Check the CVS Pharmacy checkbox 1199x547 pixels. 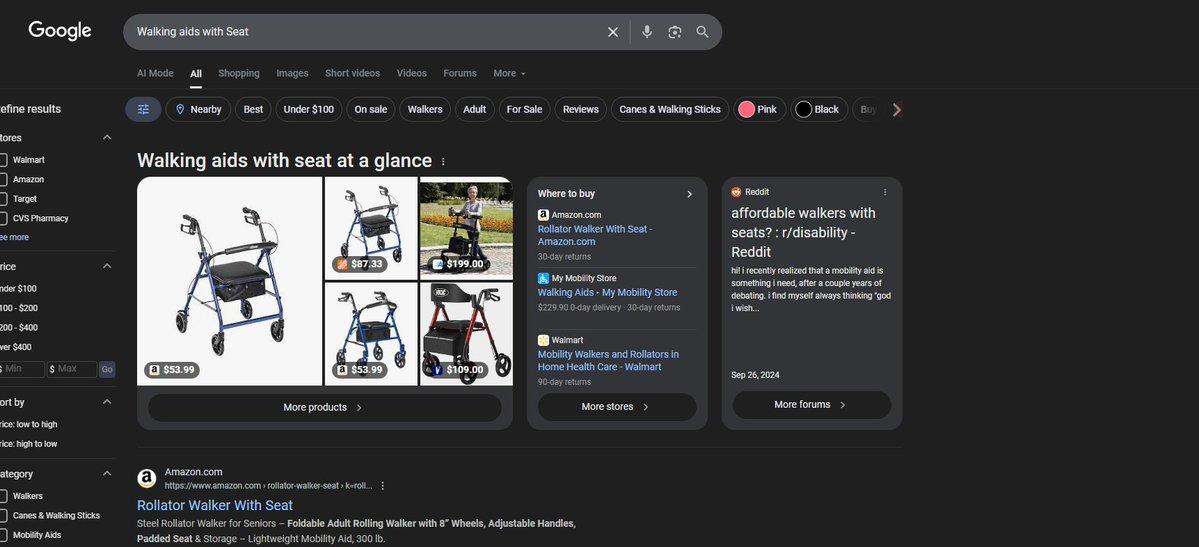(x=3, y=218)
